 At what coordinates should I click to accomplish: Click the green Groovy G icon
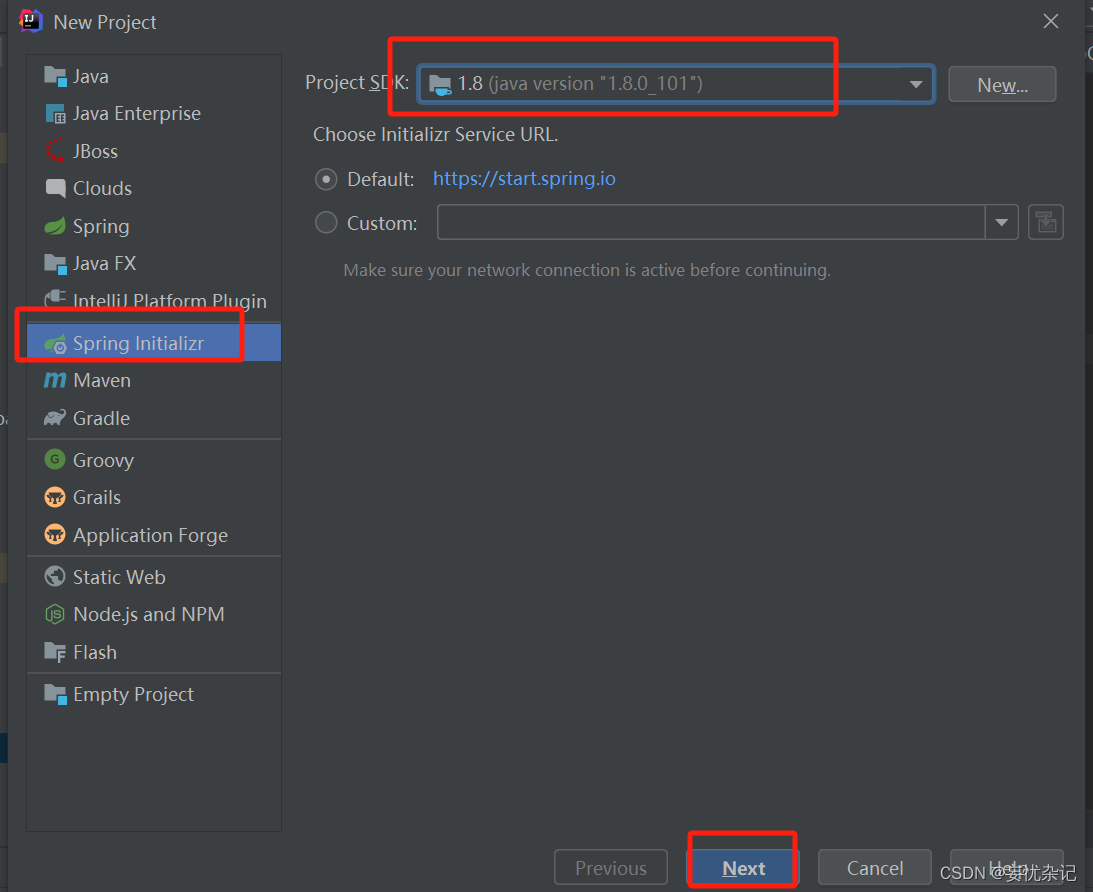click(55, 460)
